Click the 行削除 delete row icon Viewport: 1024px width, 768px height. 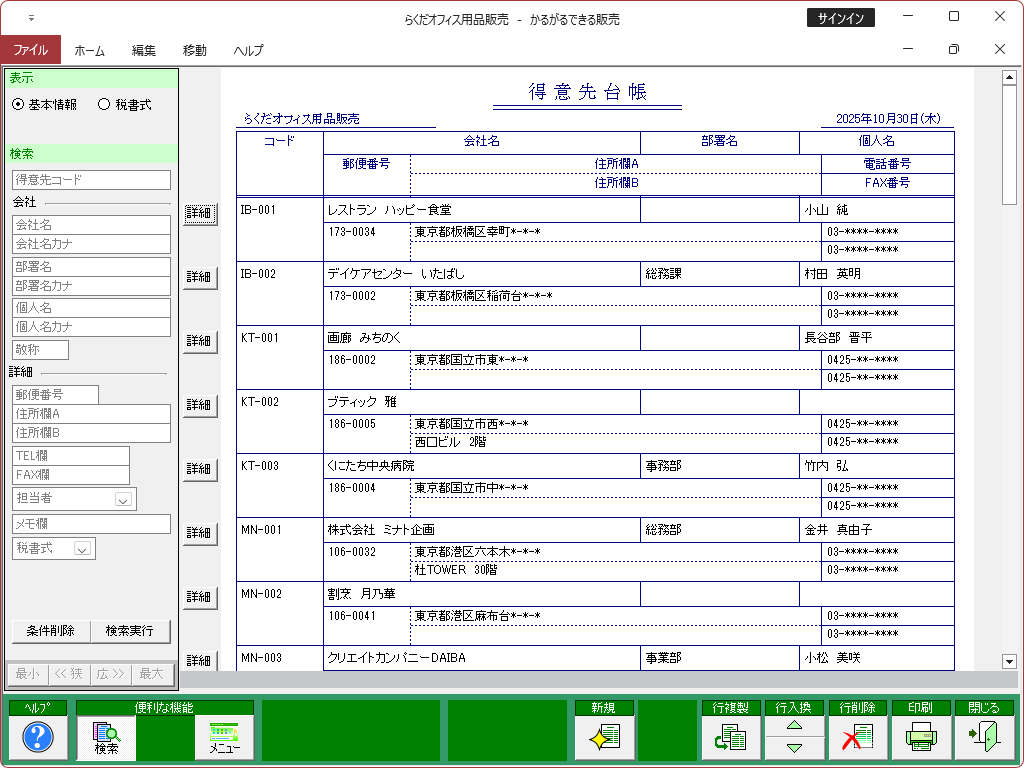click(x=857, y=738)
